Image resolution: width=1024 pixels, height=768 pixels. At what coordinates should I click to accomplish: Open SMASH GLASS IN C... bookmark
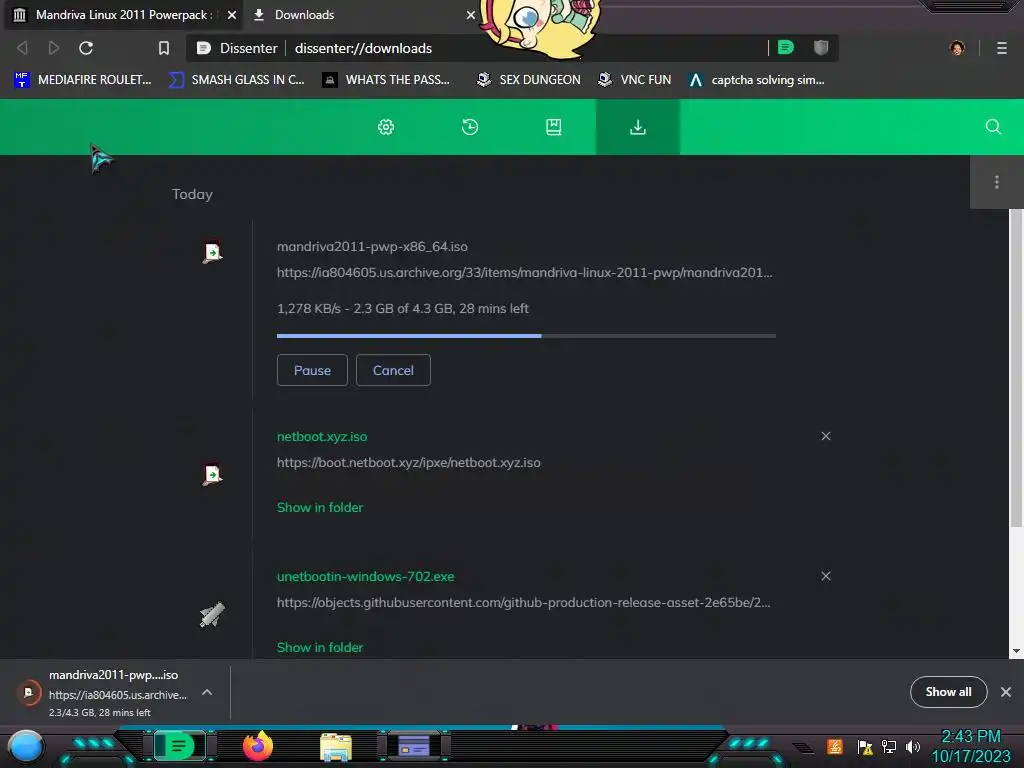click(237, 80)
